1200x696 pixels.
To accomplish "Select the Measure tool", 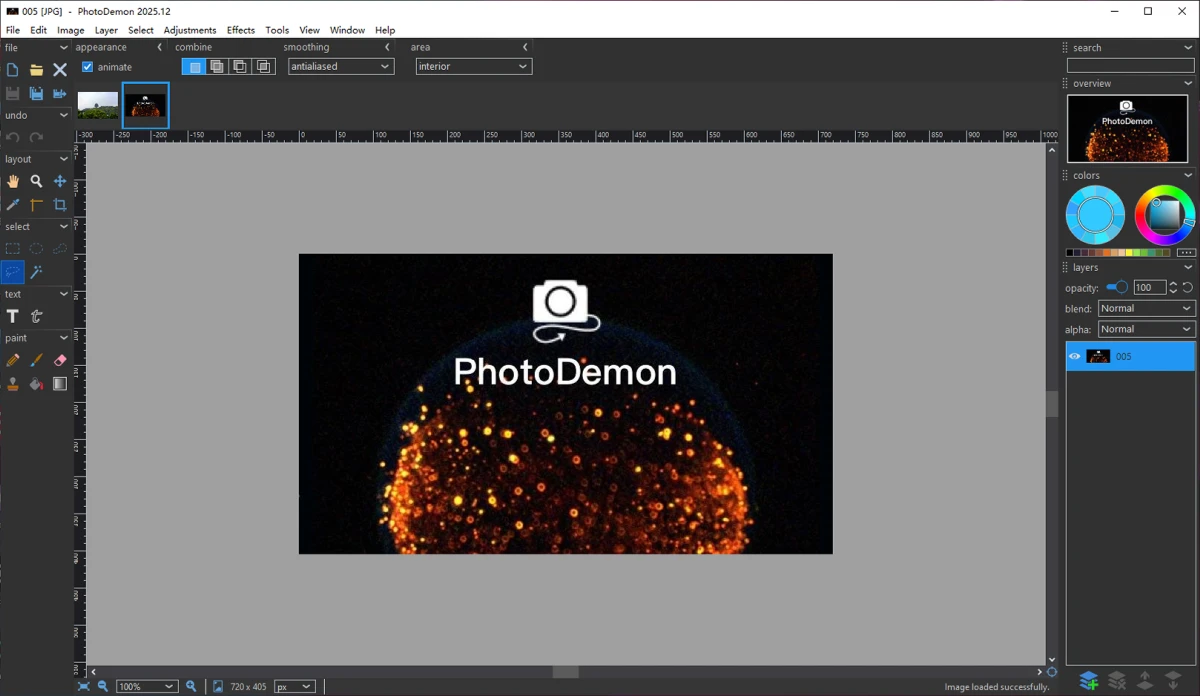I will (36, 205).
